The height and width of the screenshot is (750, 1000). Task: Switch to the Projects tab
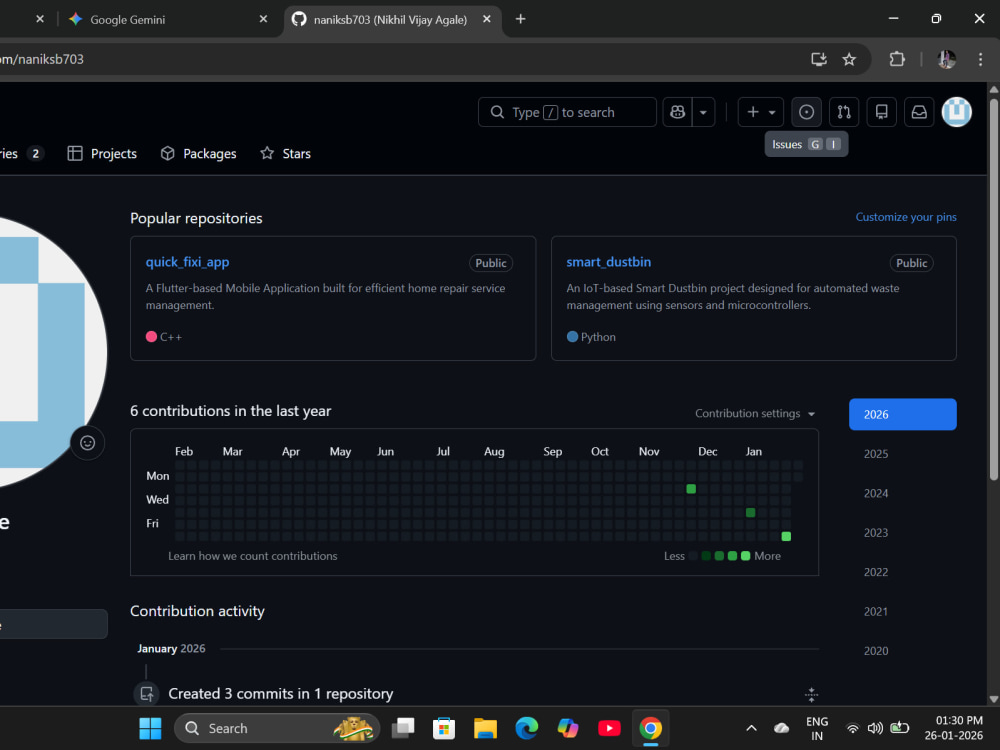[102, 154]
